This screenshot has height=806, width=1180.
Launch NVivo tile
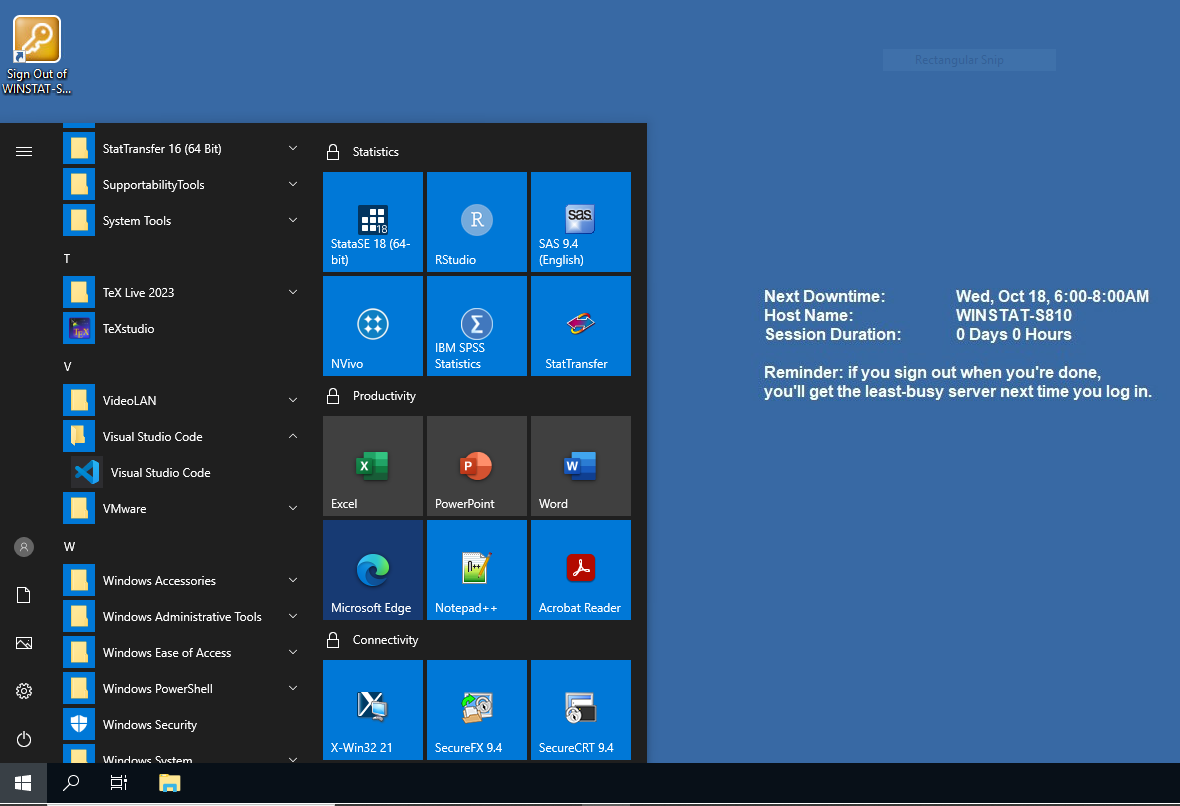372,326
